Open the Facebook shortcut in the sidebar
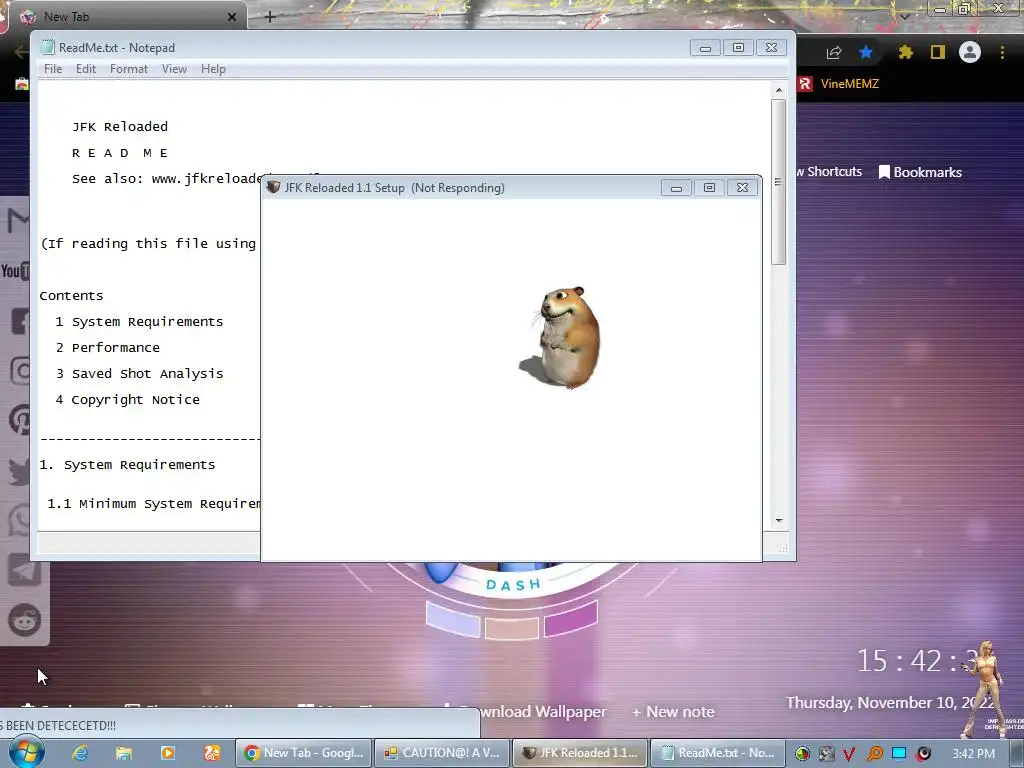 coord(20,321)
